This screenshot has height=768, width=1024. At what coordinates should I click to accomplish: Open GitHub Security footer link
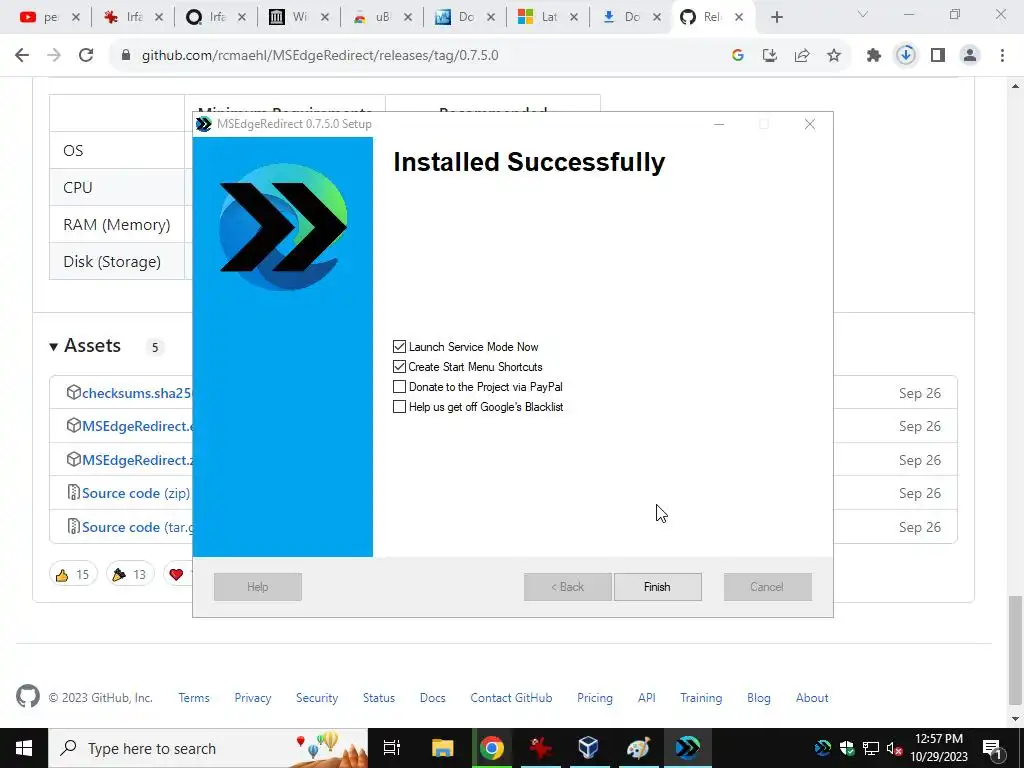[x=317, y=697]
